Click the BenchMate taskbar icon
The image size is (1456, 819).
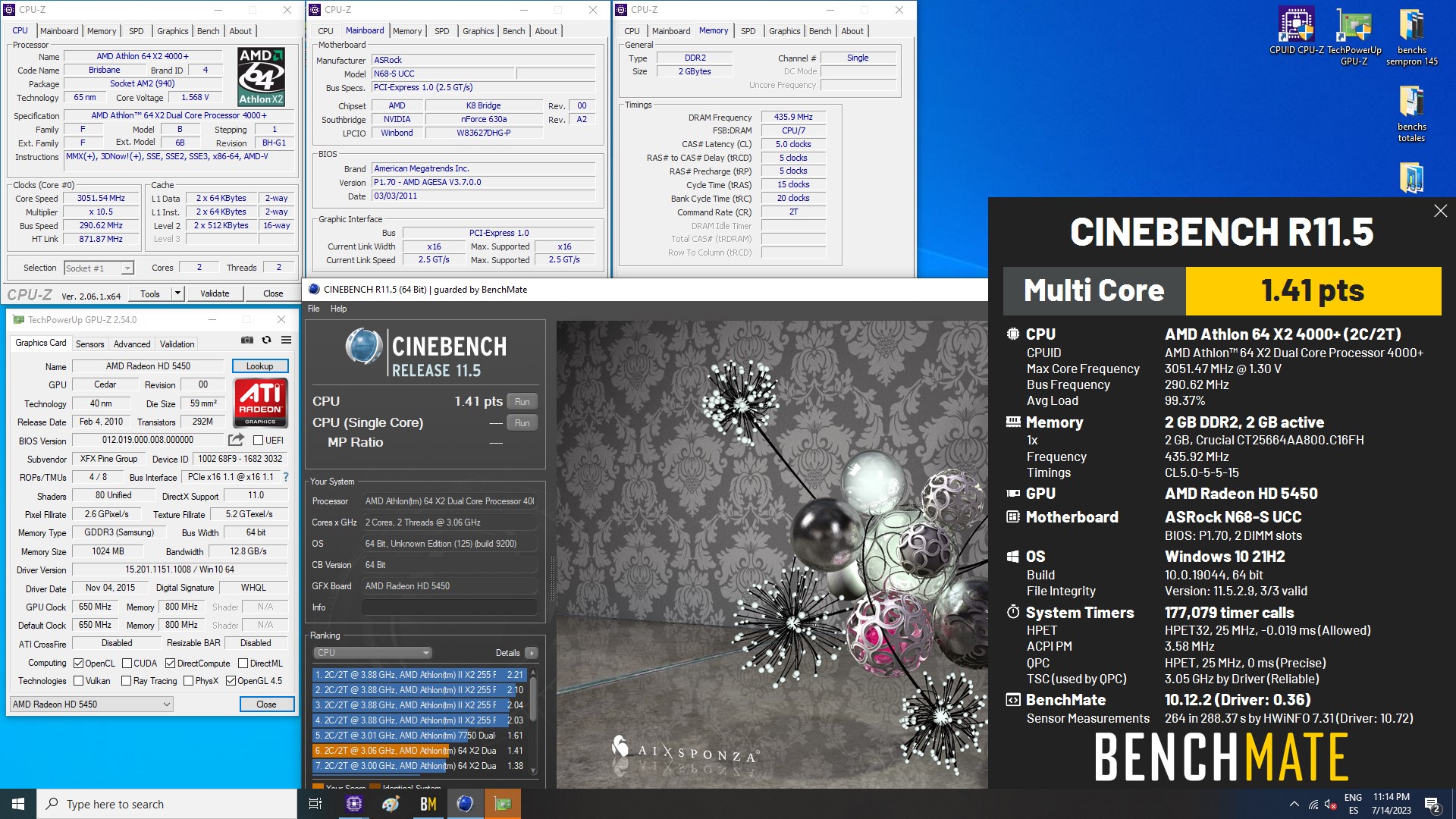point(428,804)
